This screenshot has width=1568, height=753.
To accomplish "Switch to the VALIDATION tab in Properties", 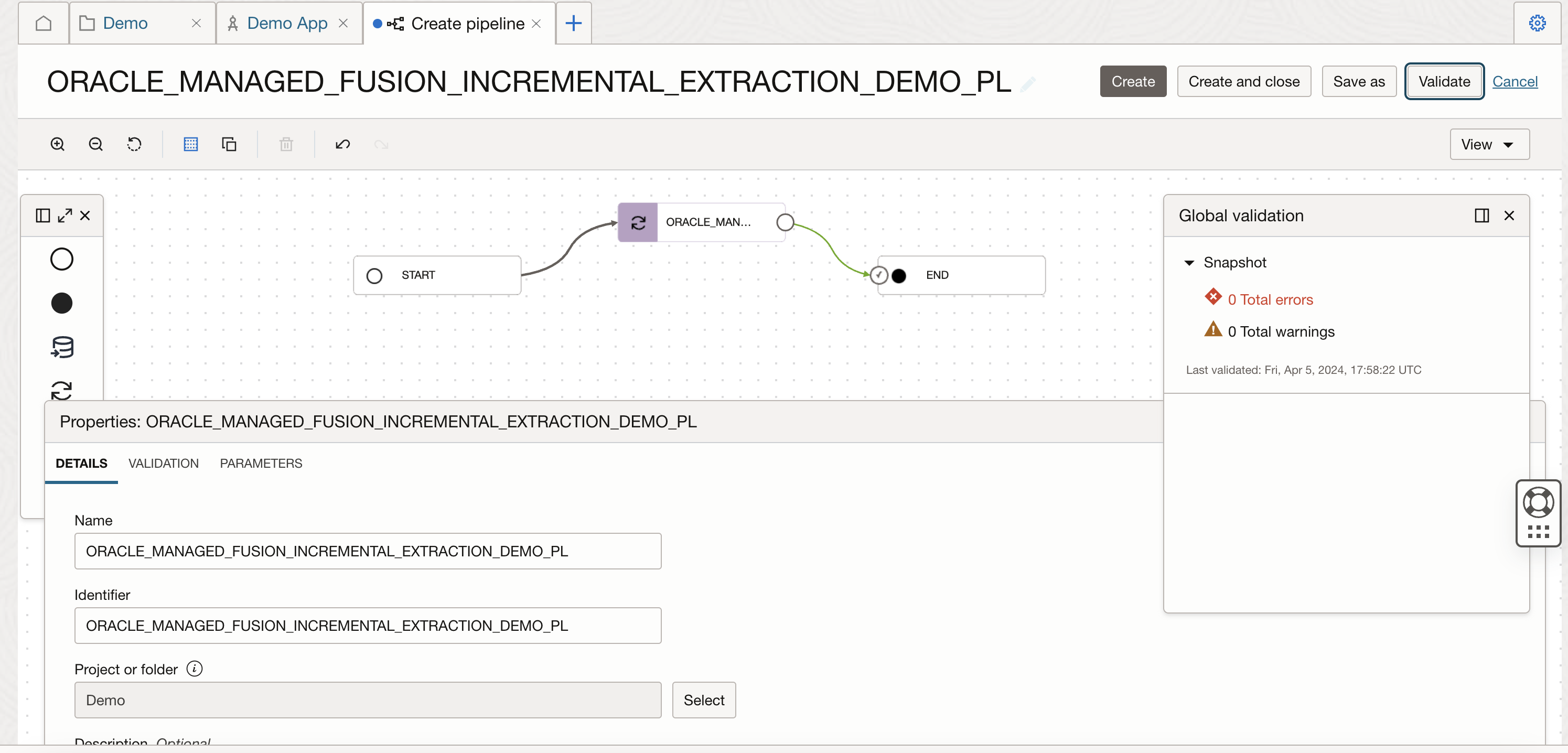I will [x=163, y=463].
